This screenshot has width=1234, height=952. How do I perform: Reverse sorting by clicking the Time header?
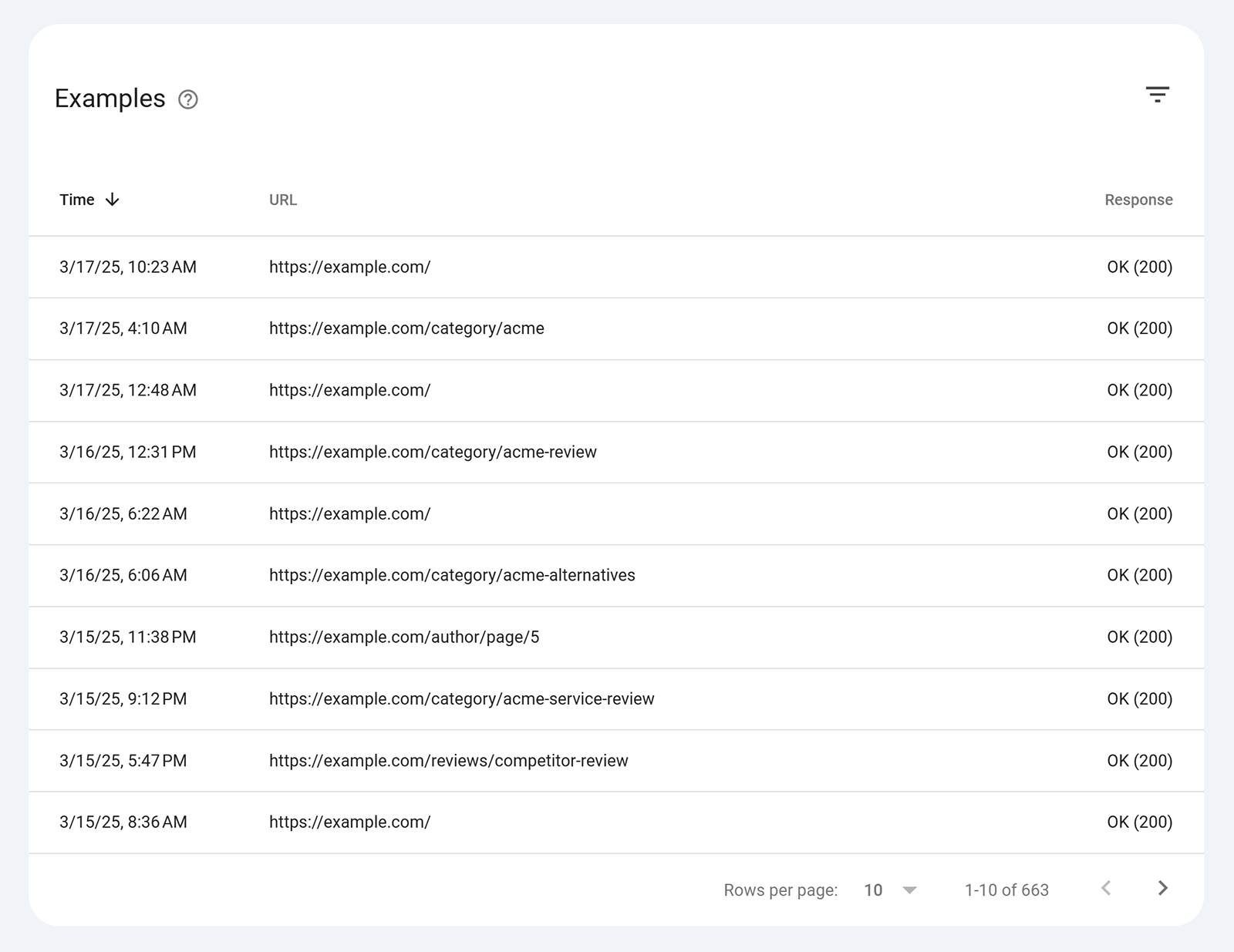click(x=77, y=200)
